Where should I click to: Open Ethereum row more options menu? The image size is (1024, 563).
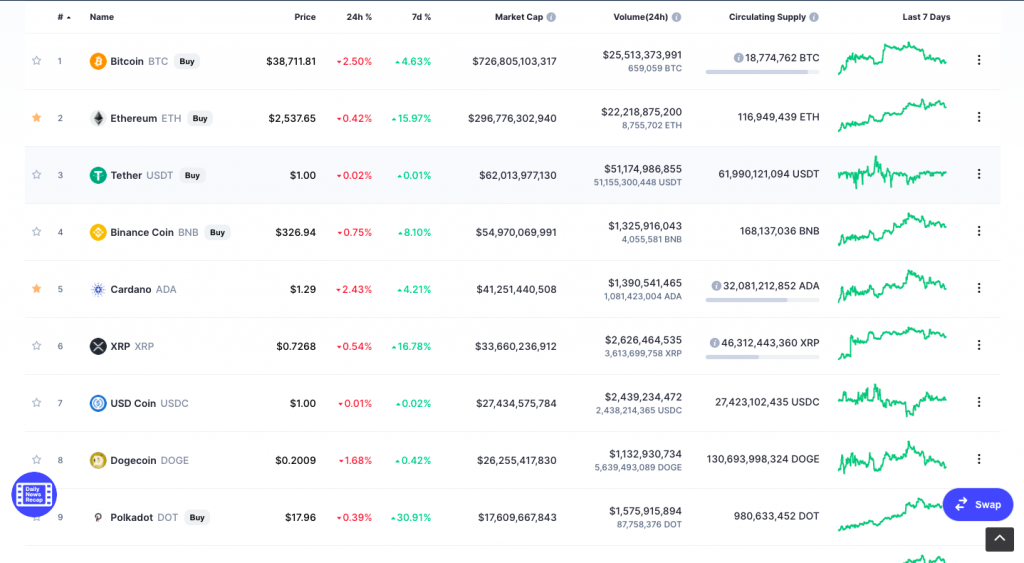pyautogui.click(x=978, y=117)
